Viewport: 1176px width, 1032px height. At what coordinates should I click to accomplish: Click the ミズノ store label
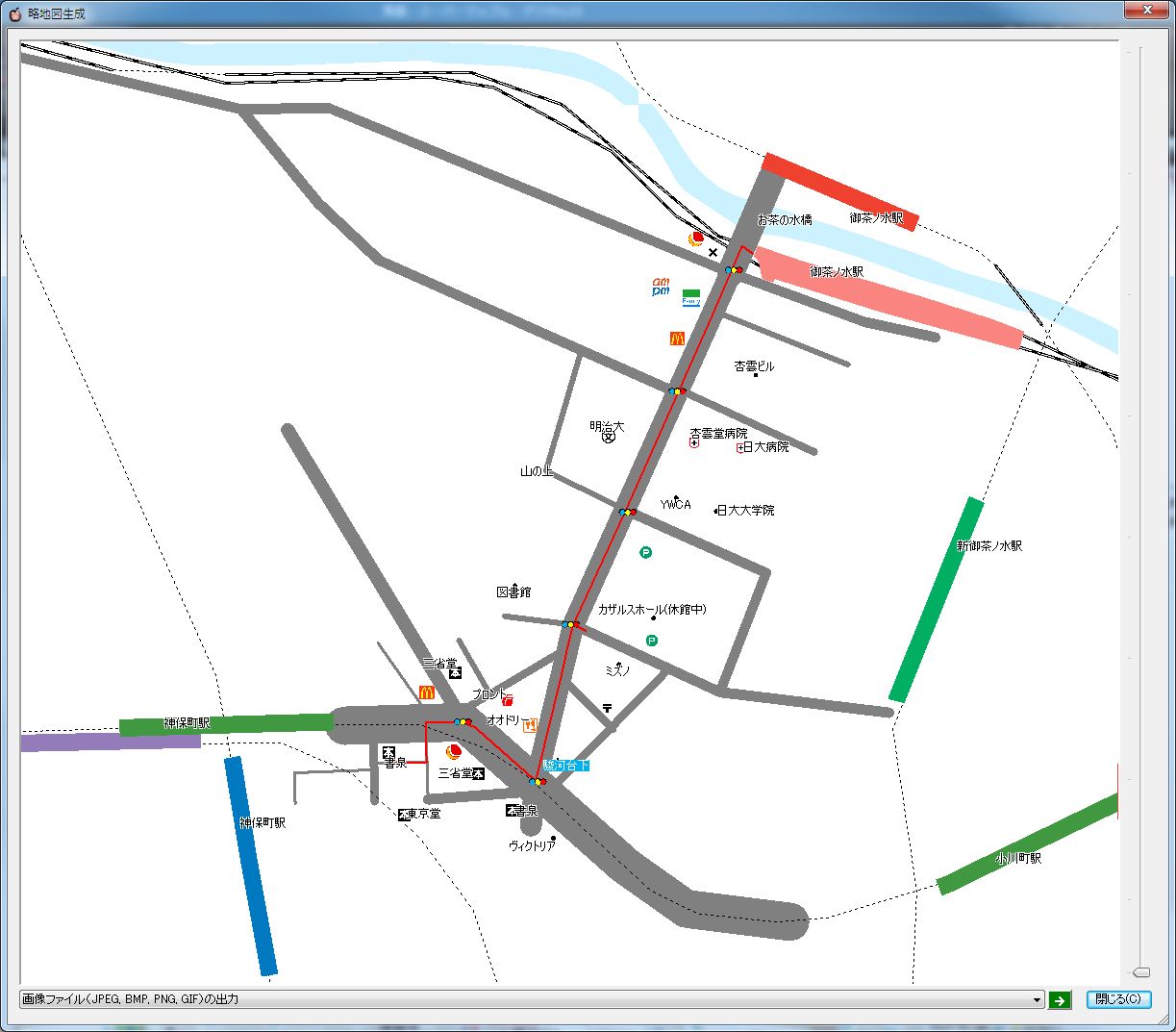coord(617,670)
